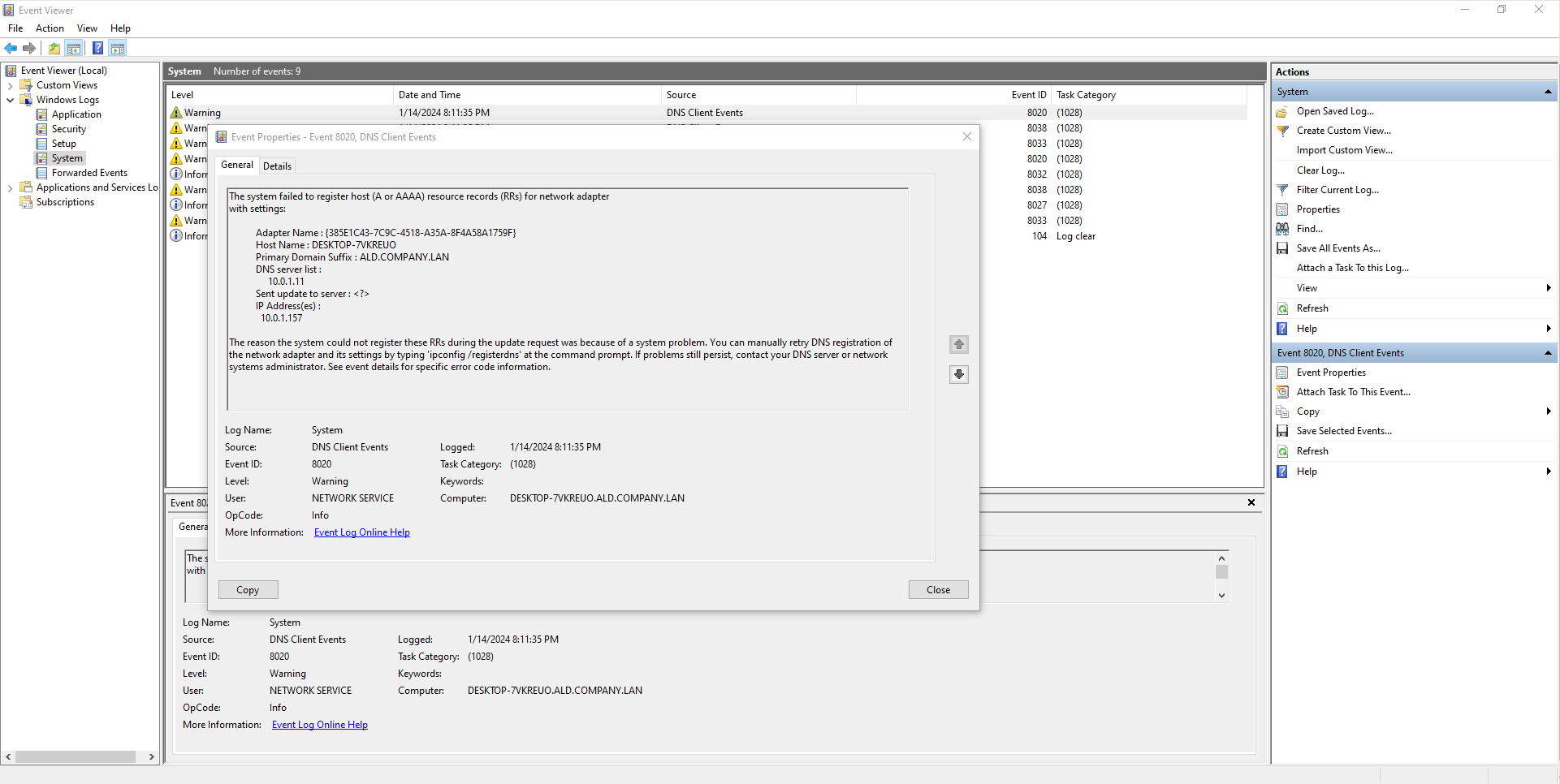Click Clear Log action

pyautogui.click(x=1320, y=170)
